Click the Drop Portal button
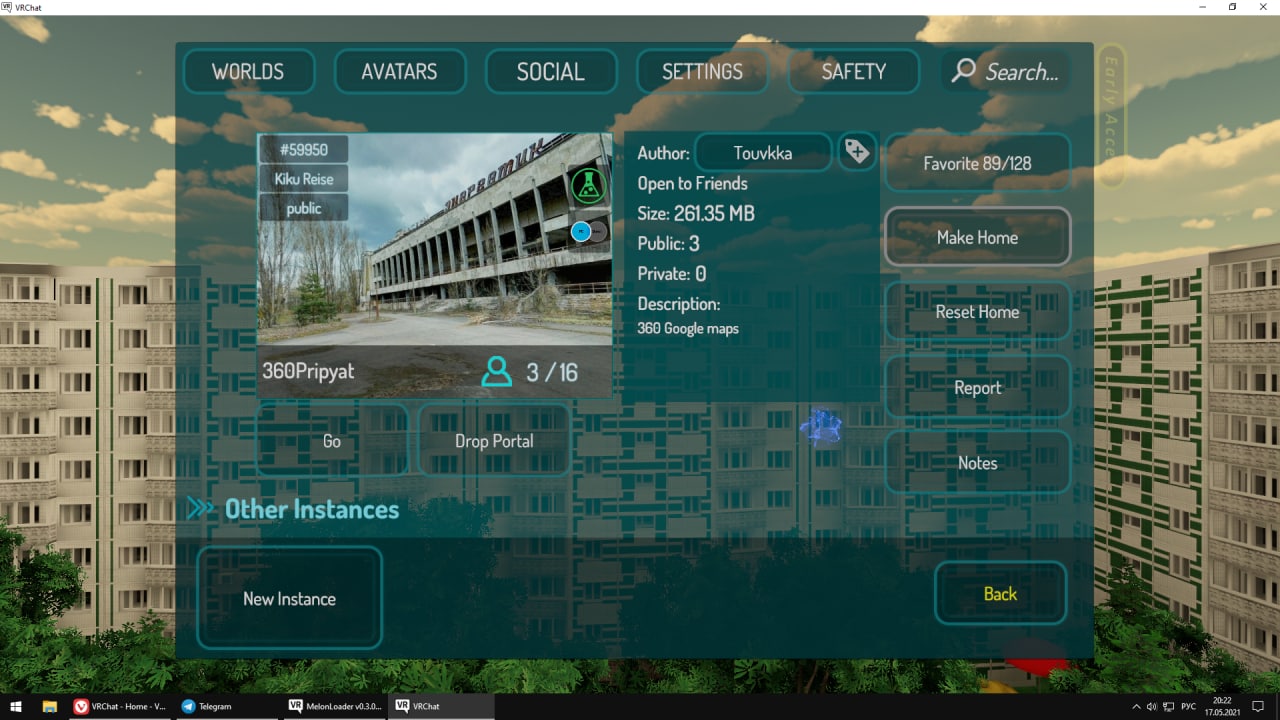1280x720 pixels. tap(494, 441)
